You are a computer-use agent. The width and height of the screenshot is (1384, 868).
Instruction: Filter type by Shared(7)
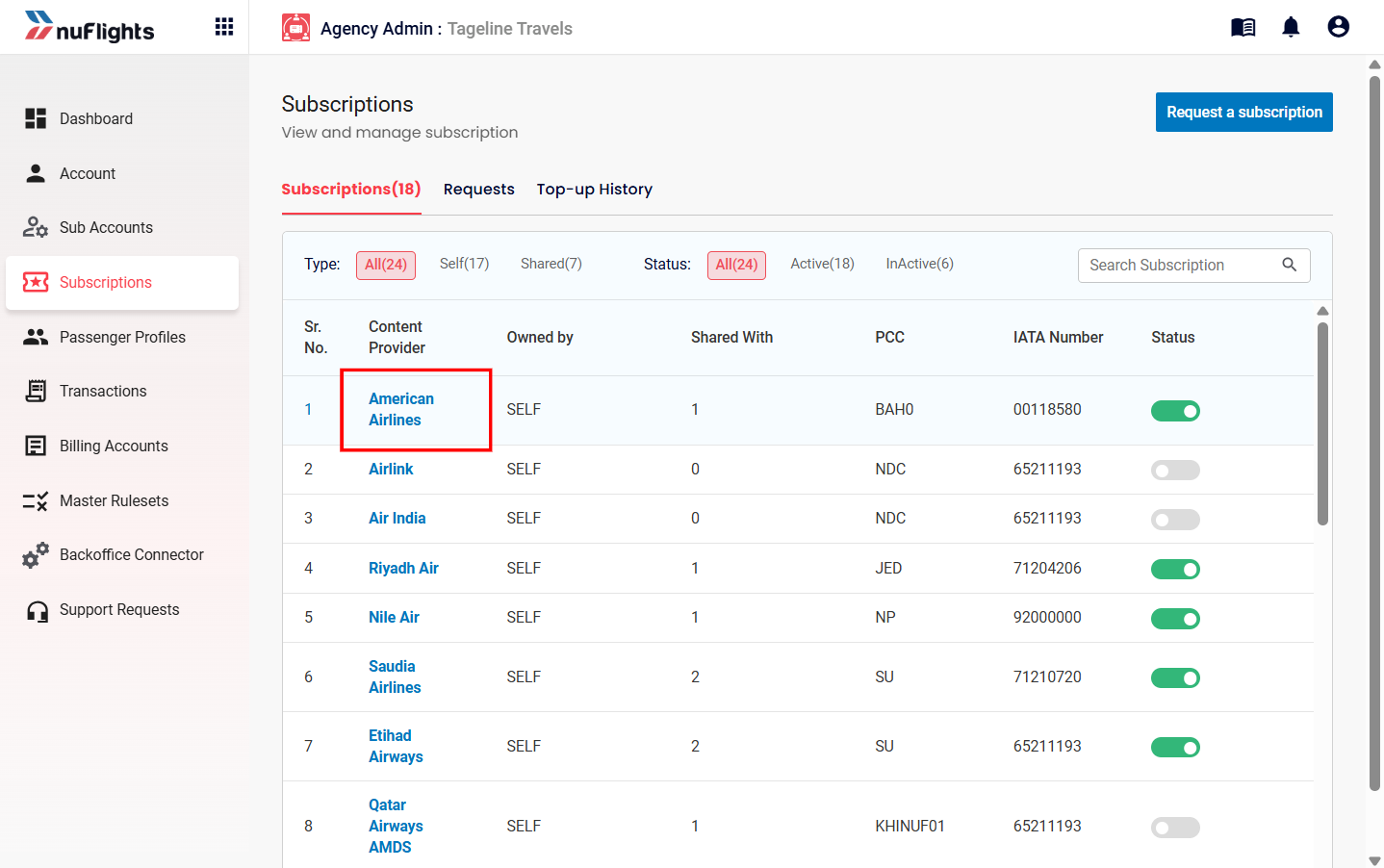click(x=551, y=264)
